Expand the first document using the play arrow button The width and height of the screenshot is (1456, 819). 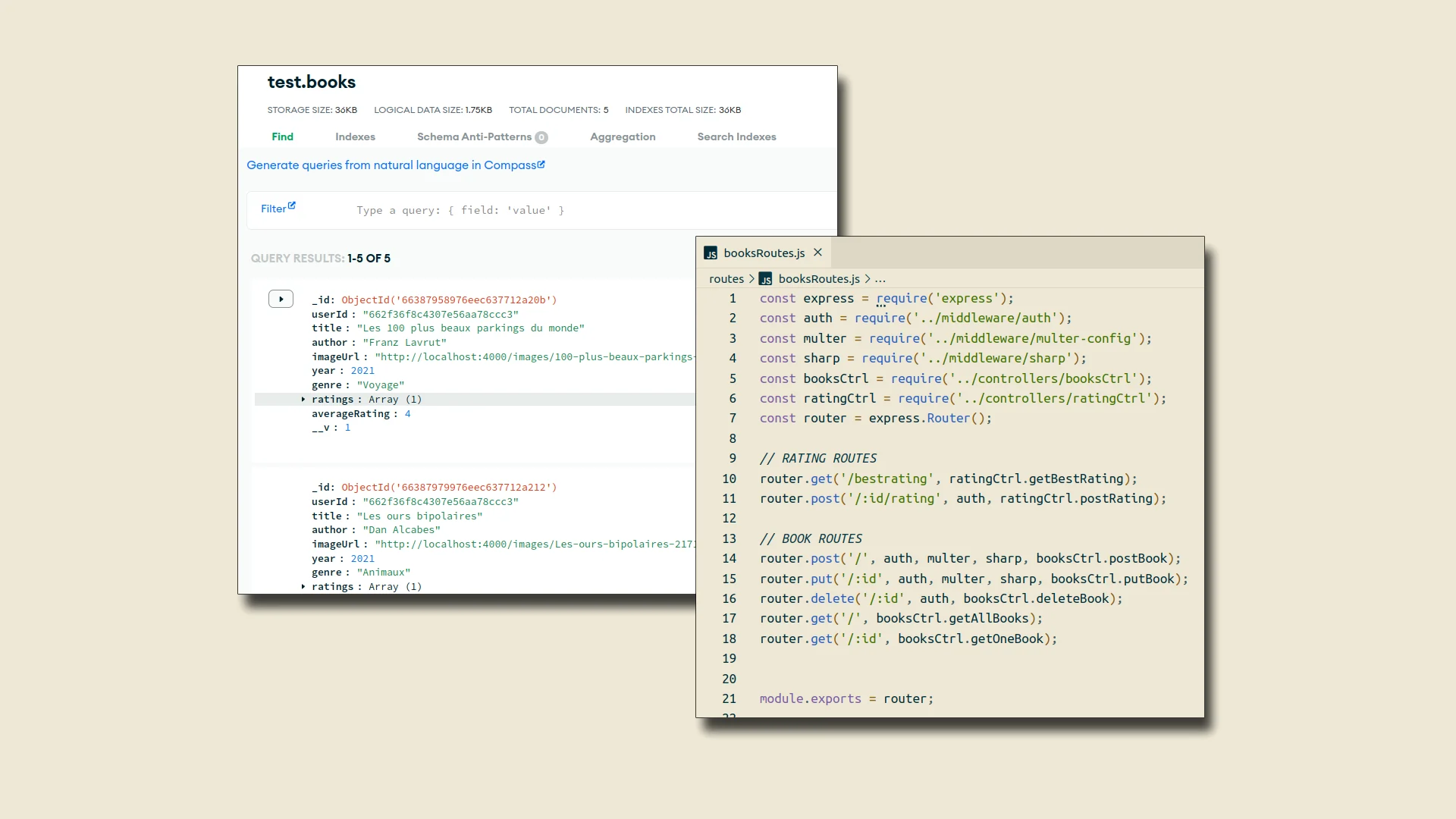tap(281, 299)
